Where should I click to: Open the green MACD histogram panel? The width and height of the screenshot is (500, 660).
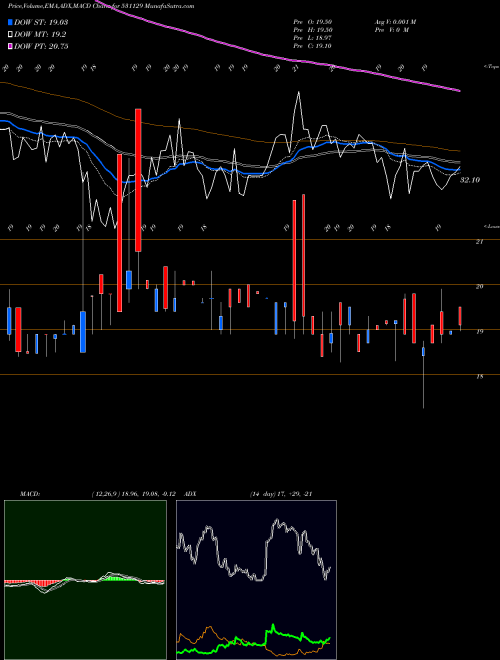pyautogui.click(x=85, y=580)
